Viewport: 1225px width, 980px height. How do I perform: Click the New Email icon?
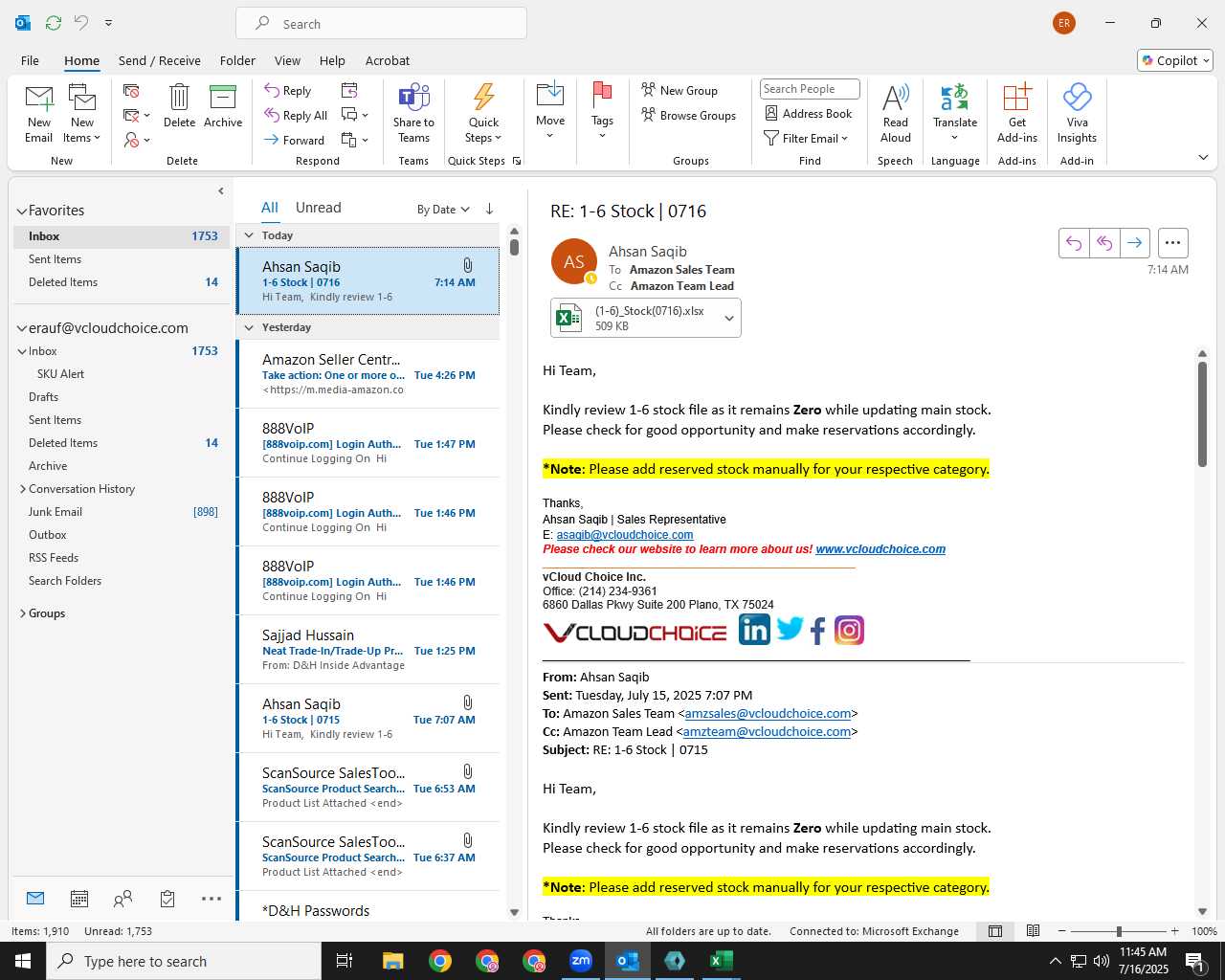coord(39,114)
